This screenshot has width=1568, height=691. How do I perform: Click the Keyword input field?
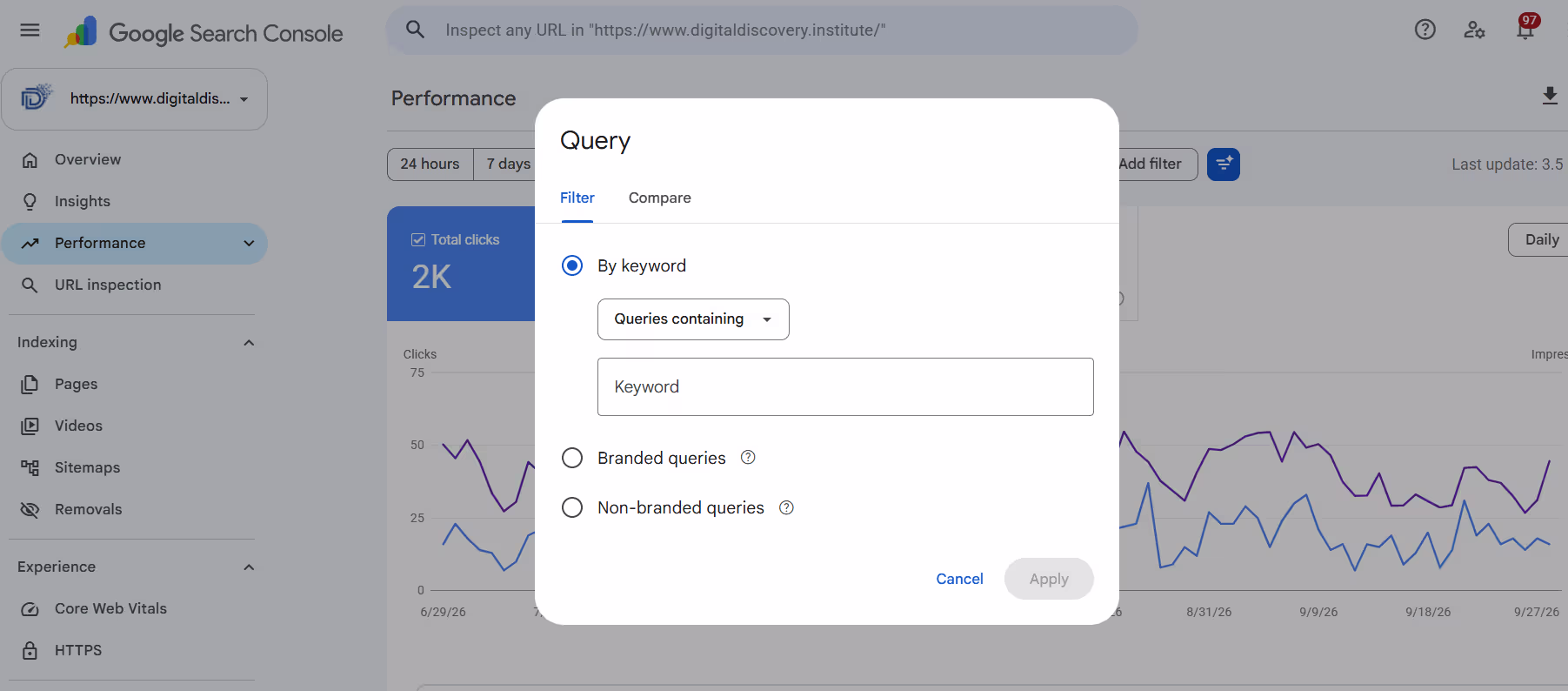point(845,387)
